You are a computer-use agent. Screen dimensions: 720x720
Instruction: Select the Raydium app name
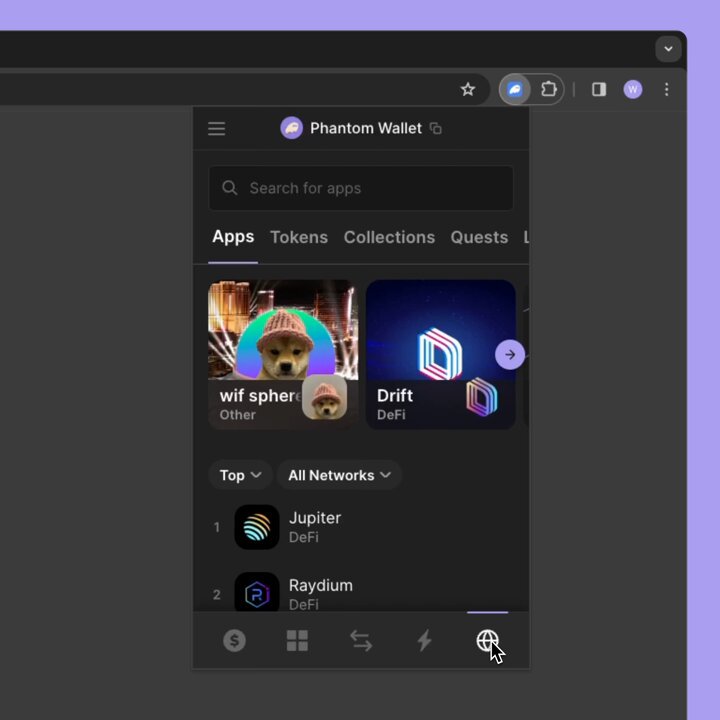[321, 585]
